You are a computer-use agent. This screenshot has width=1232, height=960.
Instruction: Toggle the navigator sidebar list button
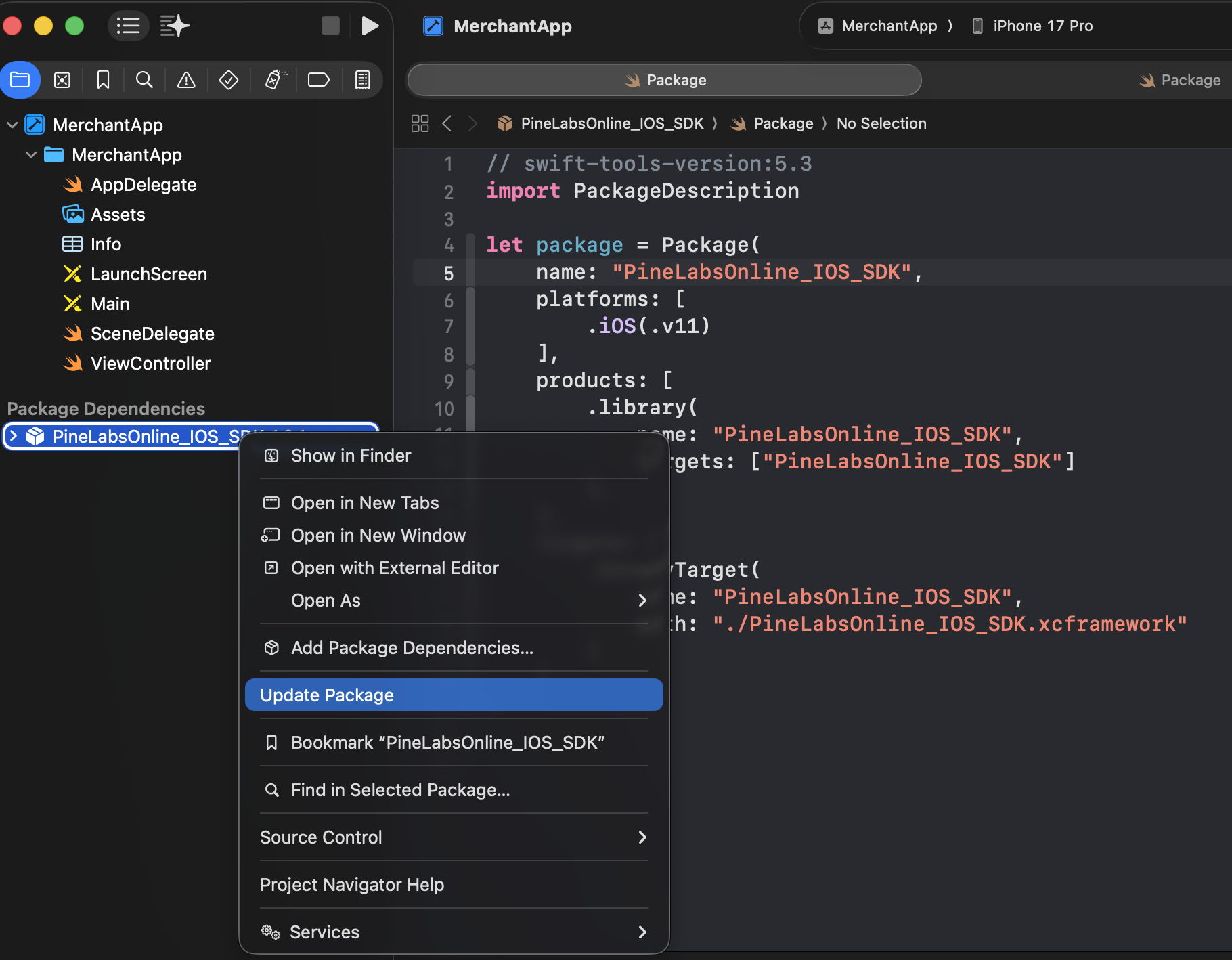(x=128, y=26)
